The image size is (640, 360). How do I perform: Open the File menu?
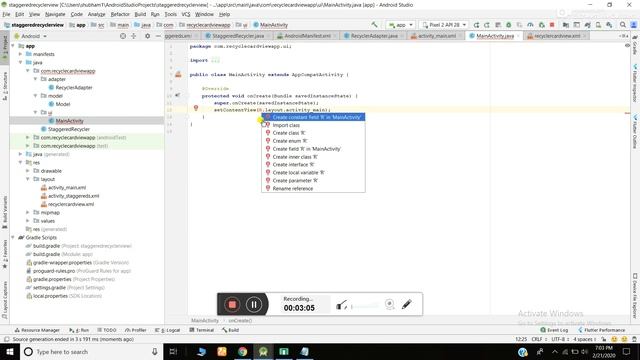pyautogui.click(x=7, y=14)
